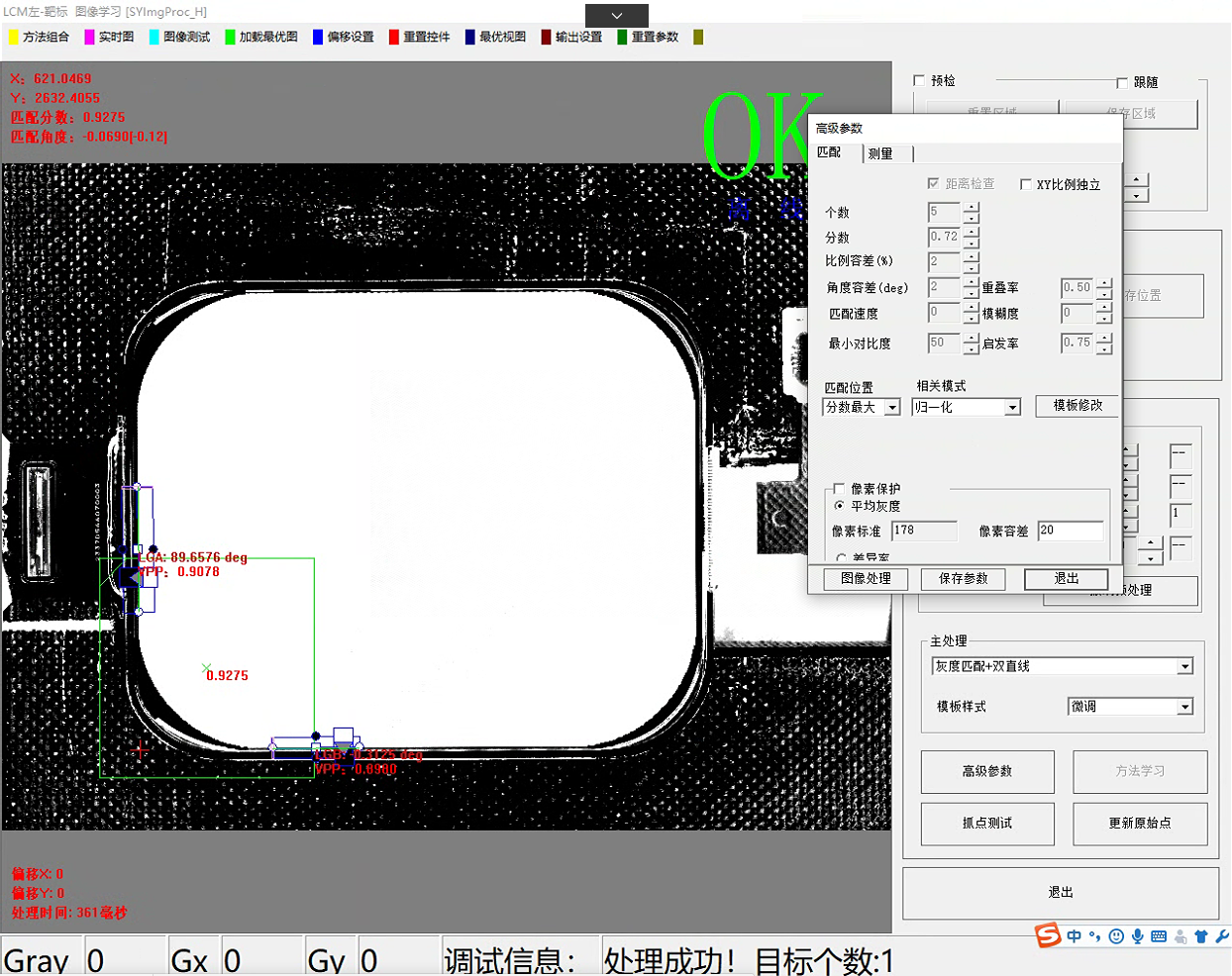Open the Sogou emoji smiley icon
1232x976 pixels.
1116,936
